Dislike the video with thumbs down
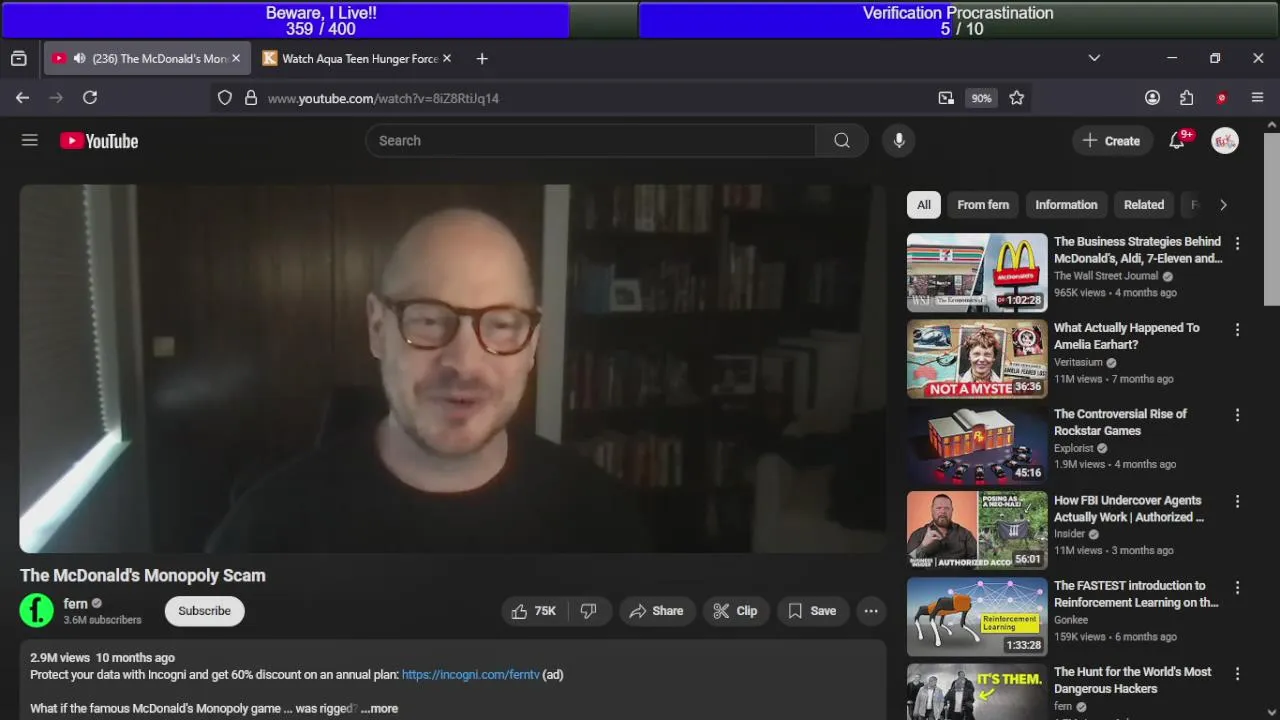The image size is (1280, 720). click(588, 611)
